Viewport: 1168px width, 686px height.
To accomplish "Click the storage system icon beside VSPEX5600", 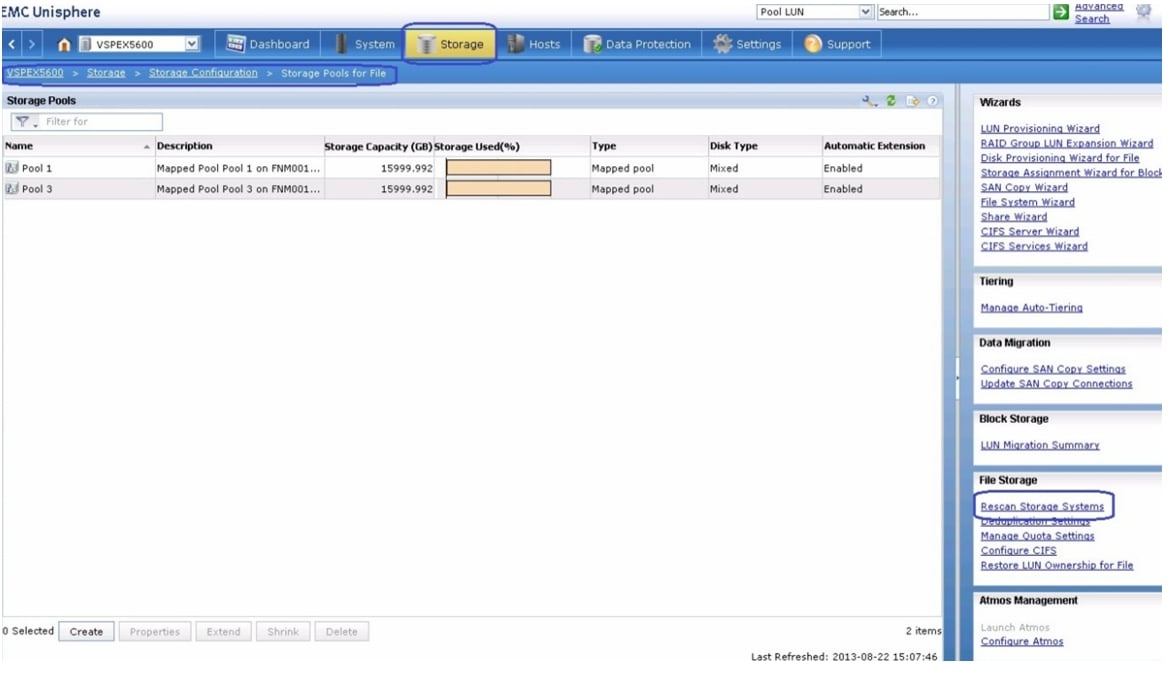I will pos(85,45).
